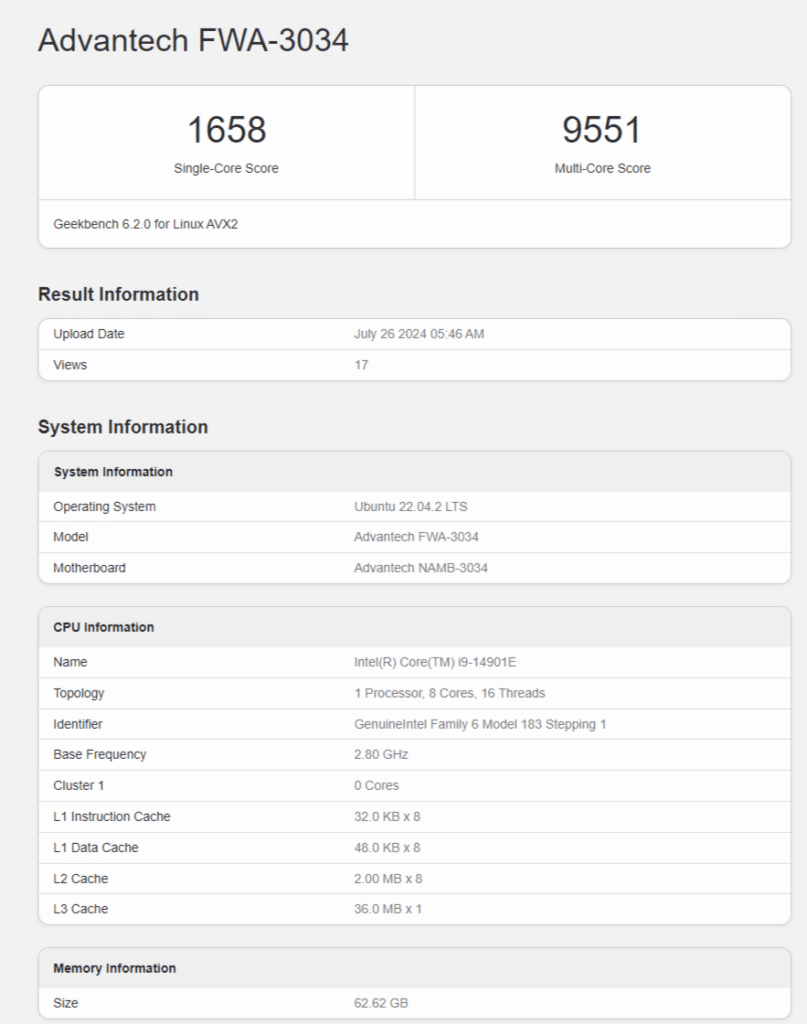Click the Topology label
Image resolution: width=807 pixels, height=1024 pixels.
tap(78, 694)
